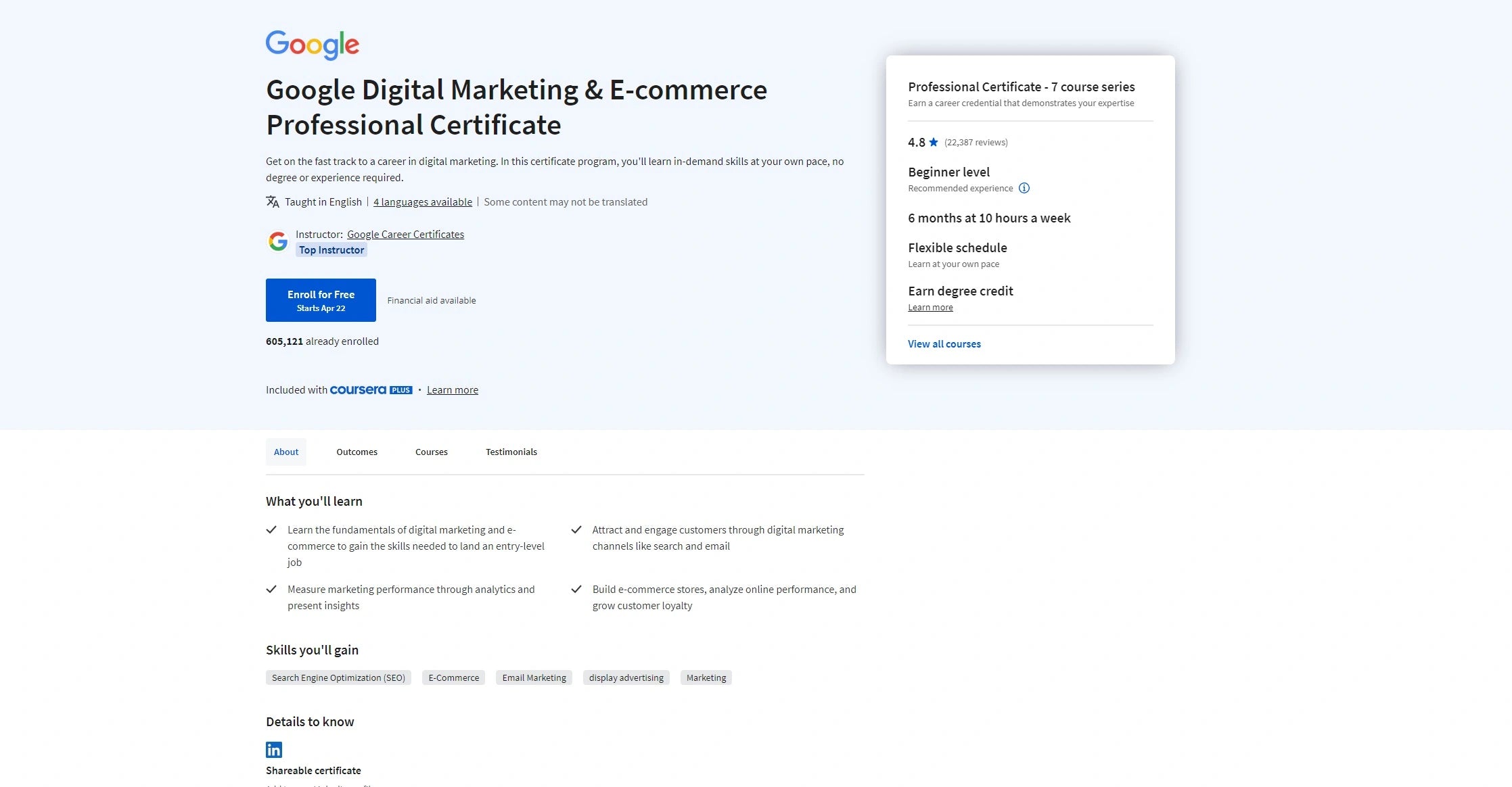Click the LinkedIn shareable certificate icon

click(x=274, y=750)
